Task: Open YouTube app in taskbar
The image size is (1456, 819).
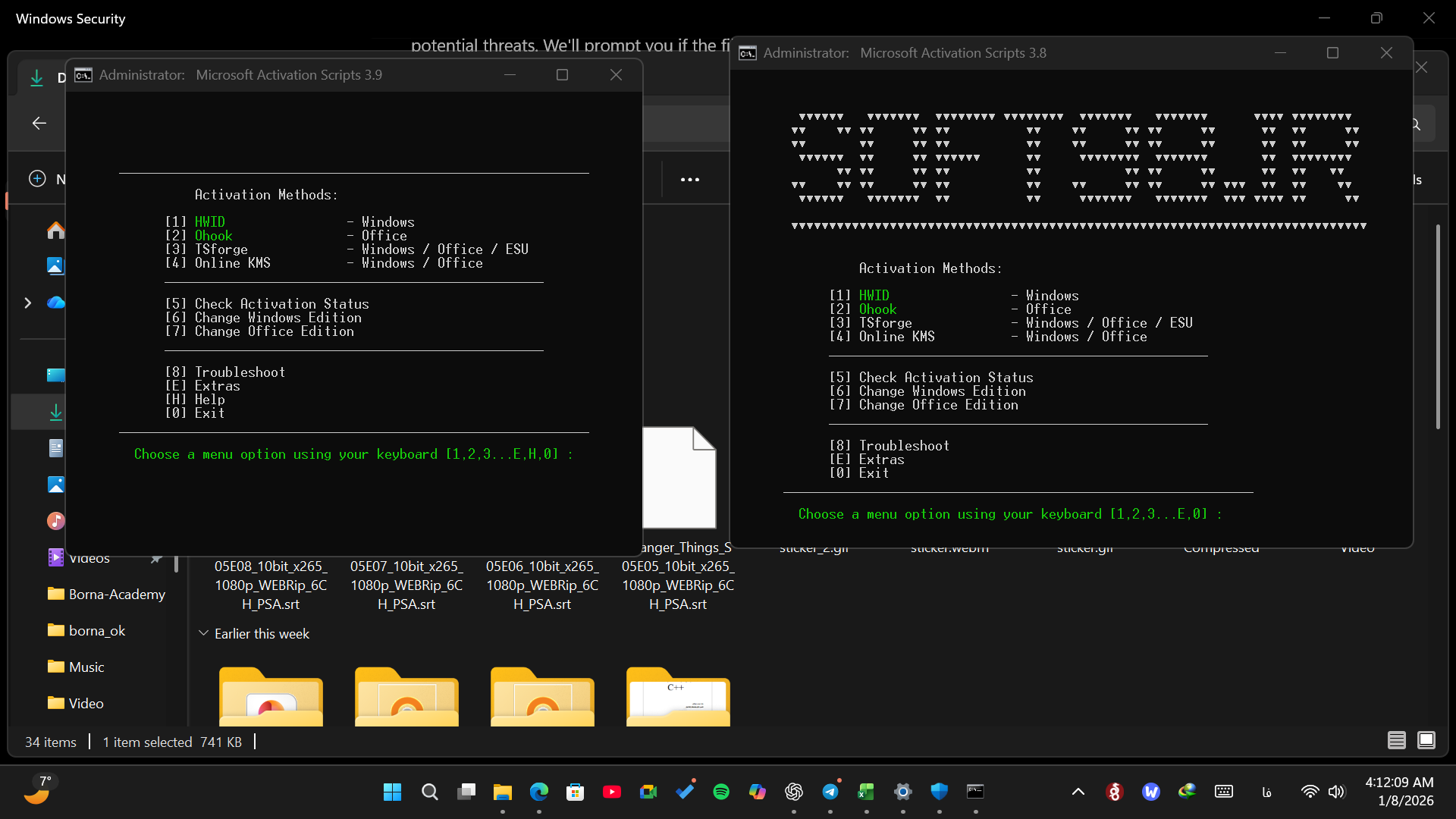Action: 611,792
